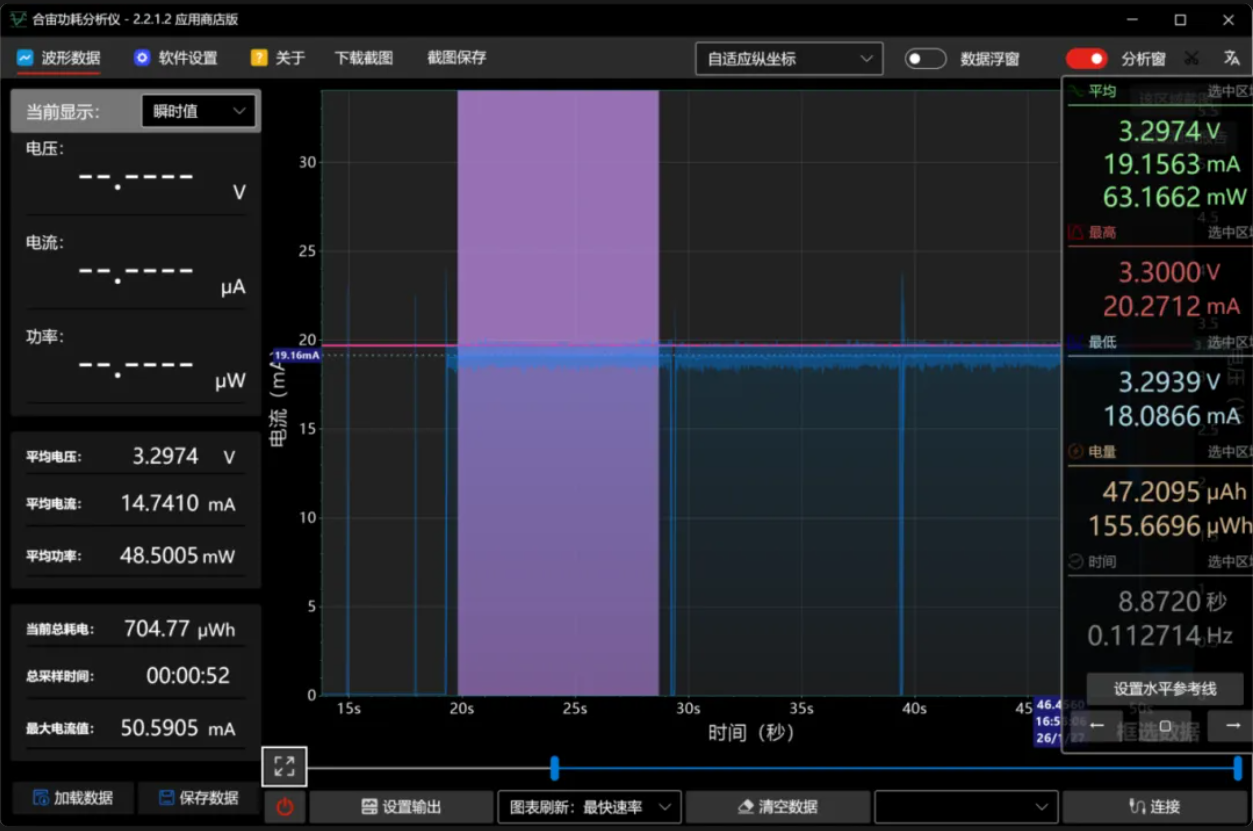Open the 瞬时值 display mode dropdown
Image resolution: width=1253 pixels, height=831 pixels.
pyautogui.click(x=198, y=111)
